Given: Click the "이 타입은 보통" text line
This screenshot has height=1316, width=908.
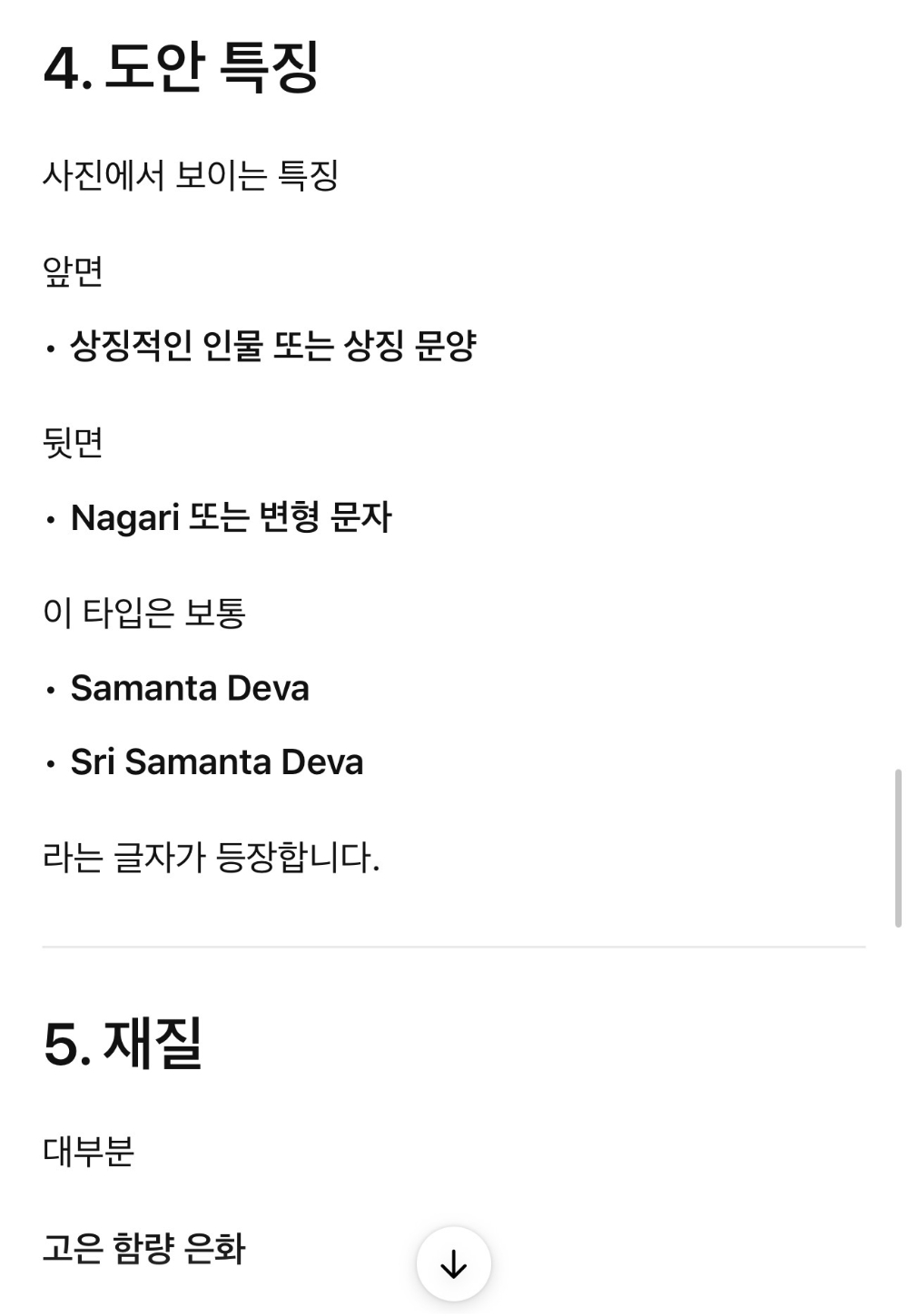Looking at the screenshot, I should (144, 613).
